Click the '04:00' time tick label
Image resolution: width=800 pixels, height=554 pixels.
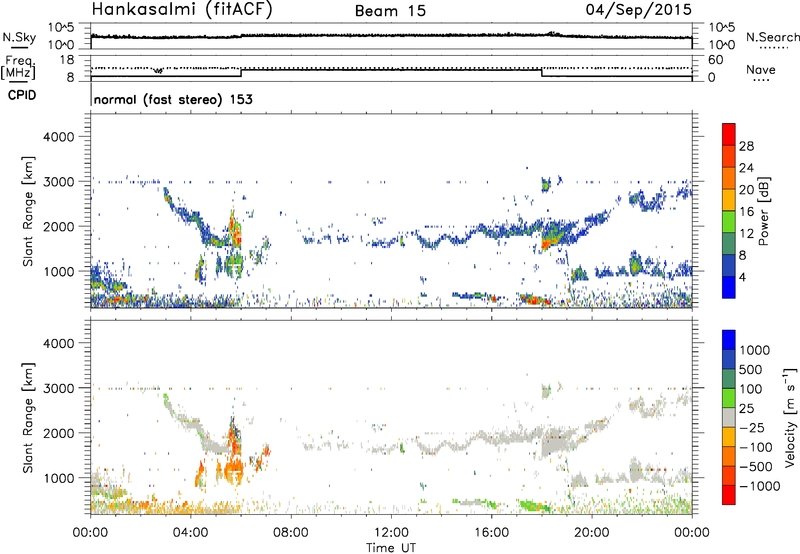tap(191, 533)
